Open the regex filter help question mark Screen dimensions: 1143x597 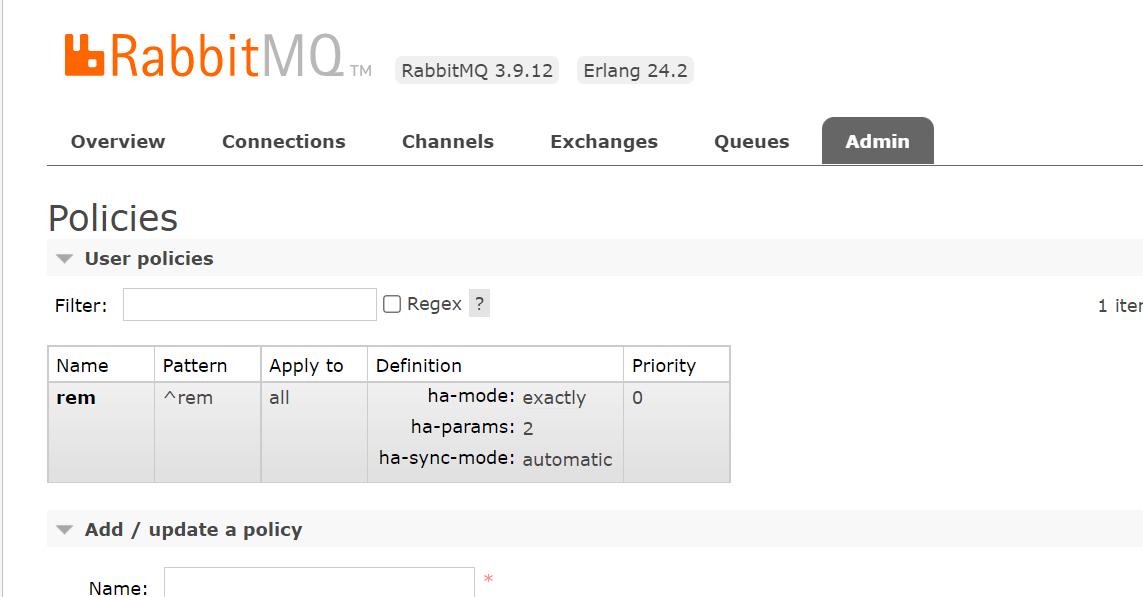479,303
